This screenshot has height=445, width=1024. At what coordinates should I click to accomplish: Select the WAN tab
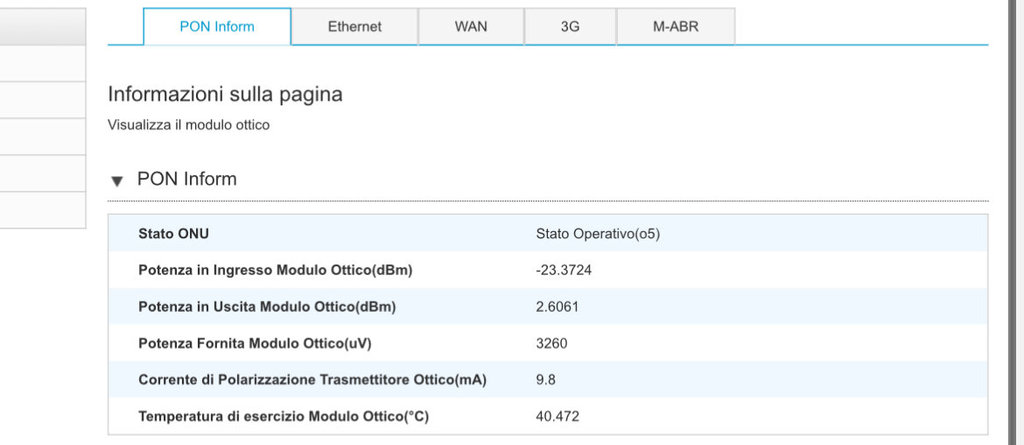471,27
